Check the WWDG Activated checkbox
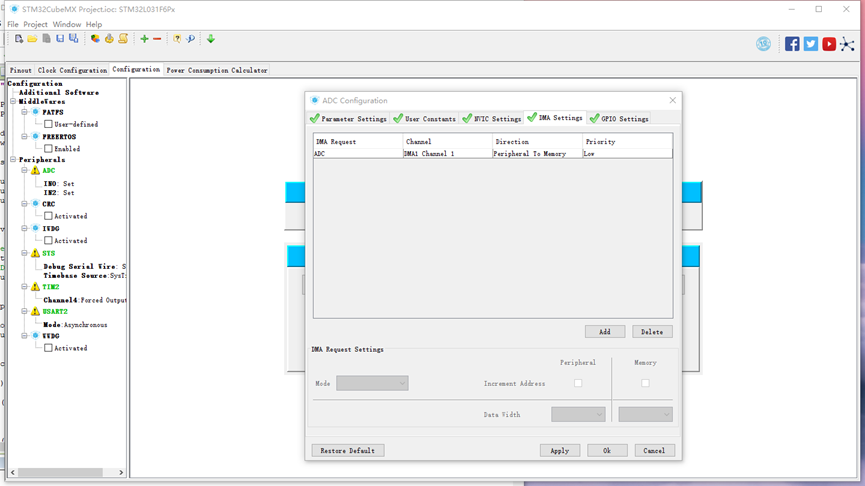Viewport: 865px width, 486px height. pos(49,348)
